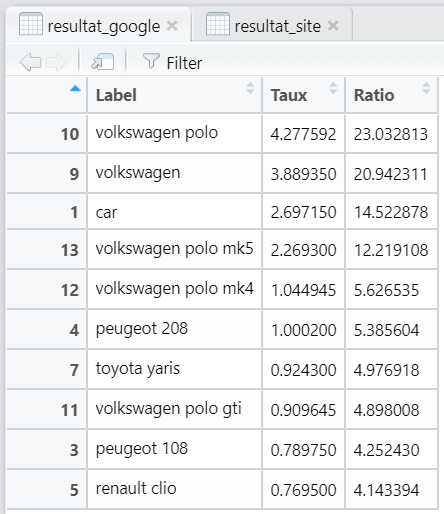This screenshot has height=514, width=444.
Task: Click the table grid icon on resultat_site tab
Action: pos(218,24)
